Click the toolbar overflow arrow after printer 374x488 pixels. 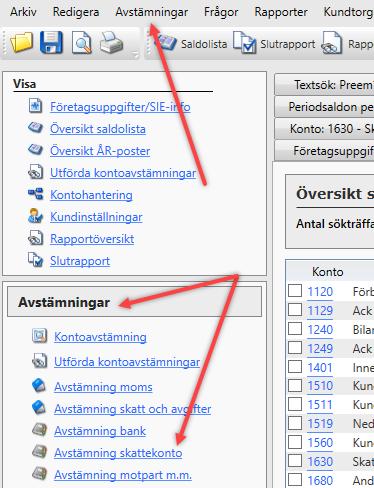point(135,54)
